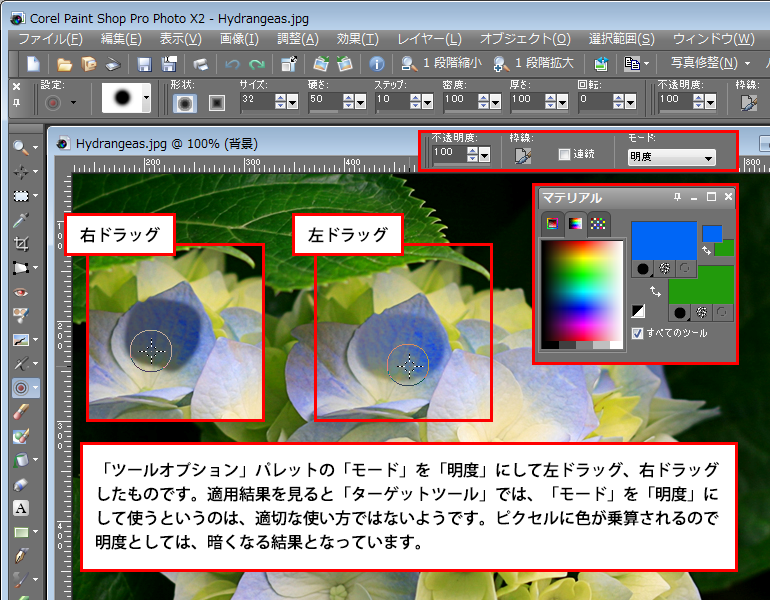Select the dashed-rectangle Selection tool
The height and width of the screenshot is (600, 770).
coord(21,196)
